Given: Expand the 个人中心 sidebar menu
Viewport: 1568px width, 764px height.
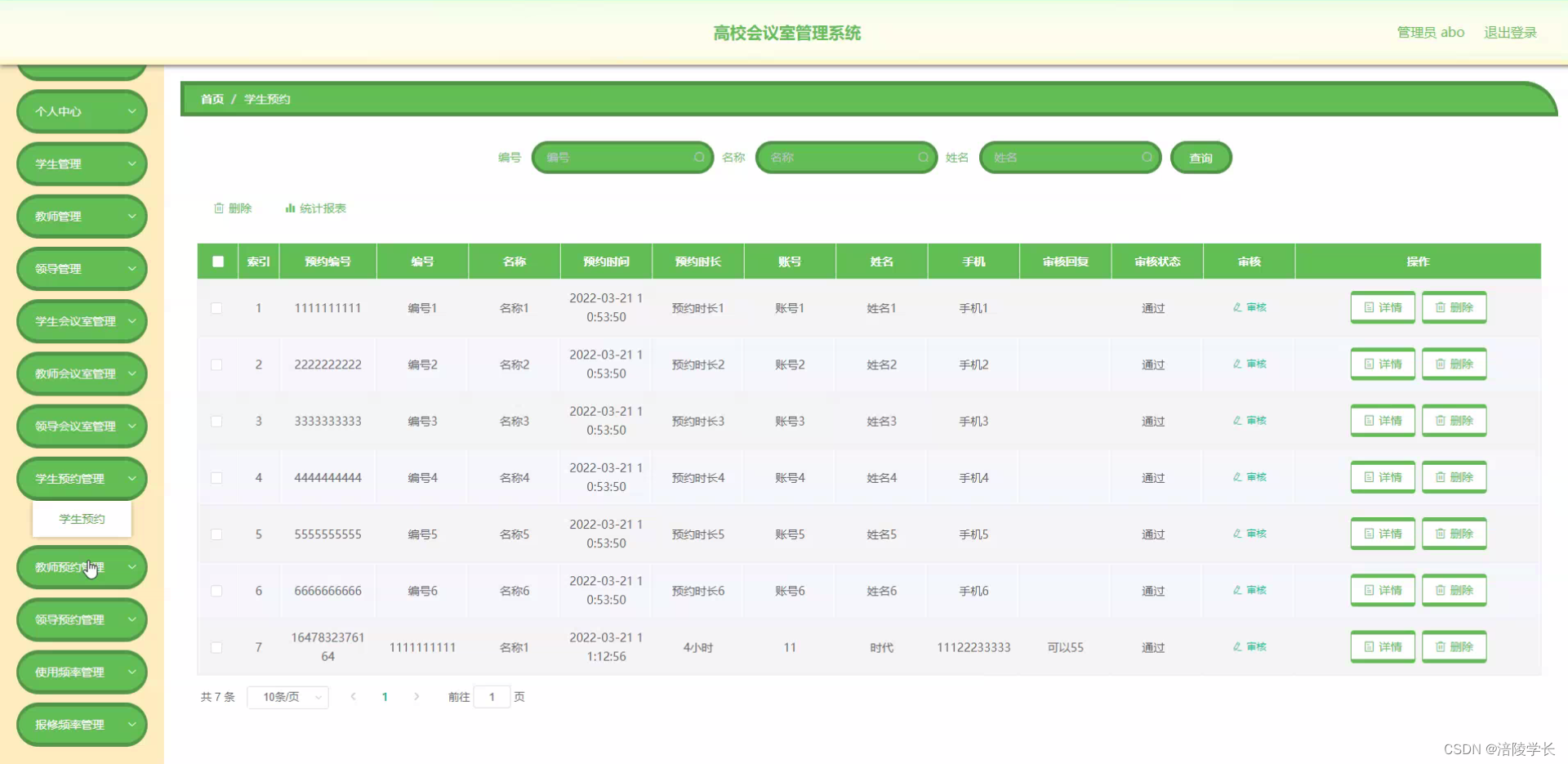Looking at the screenshot, I should click(81, 111).
